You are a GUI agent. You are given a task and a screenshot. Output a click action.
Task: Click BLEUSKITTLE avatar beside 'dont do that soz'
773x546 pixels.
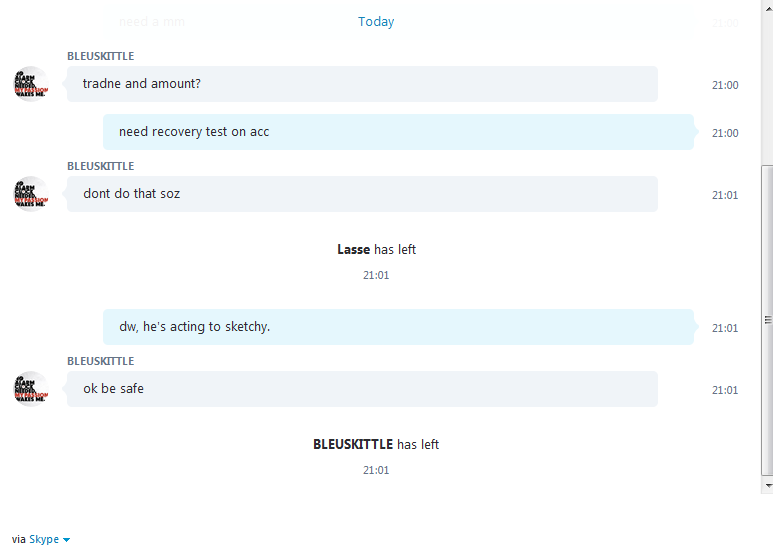pyautogui.click(x=31, y=194)
